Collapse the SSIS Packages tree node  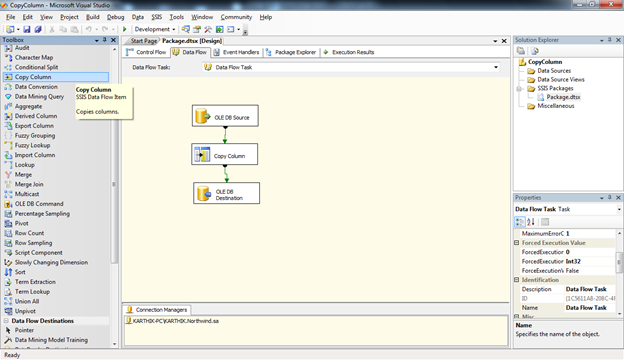[x=519, y=89]
